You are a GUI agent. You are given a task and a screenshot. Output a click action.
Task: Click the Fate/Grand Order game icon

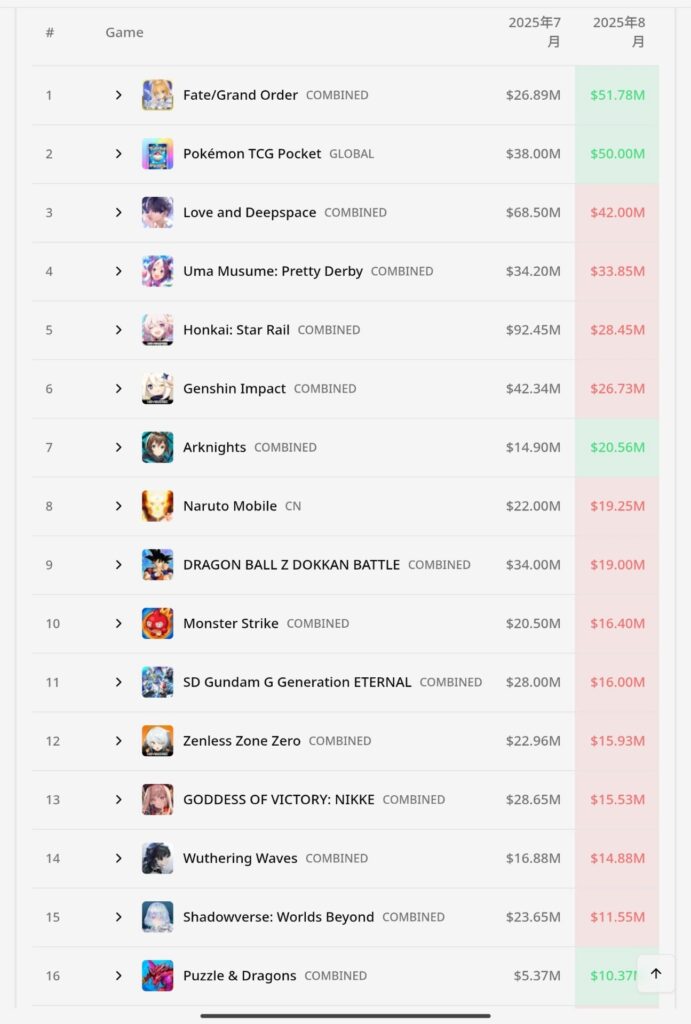157,95
